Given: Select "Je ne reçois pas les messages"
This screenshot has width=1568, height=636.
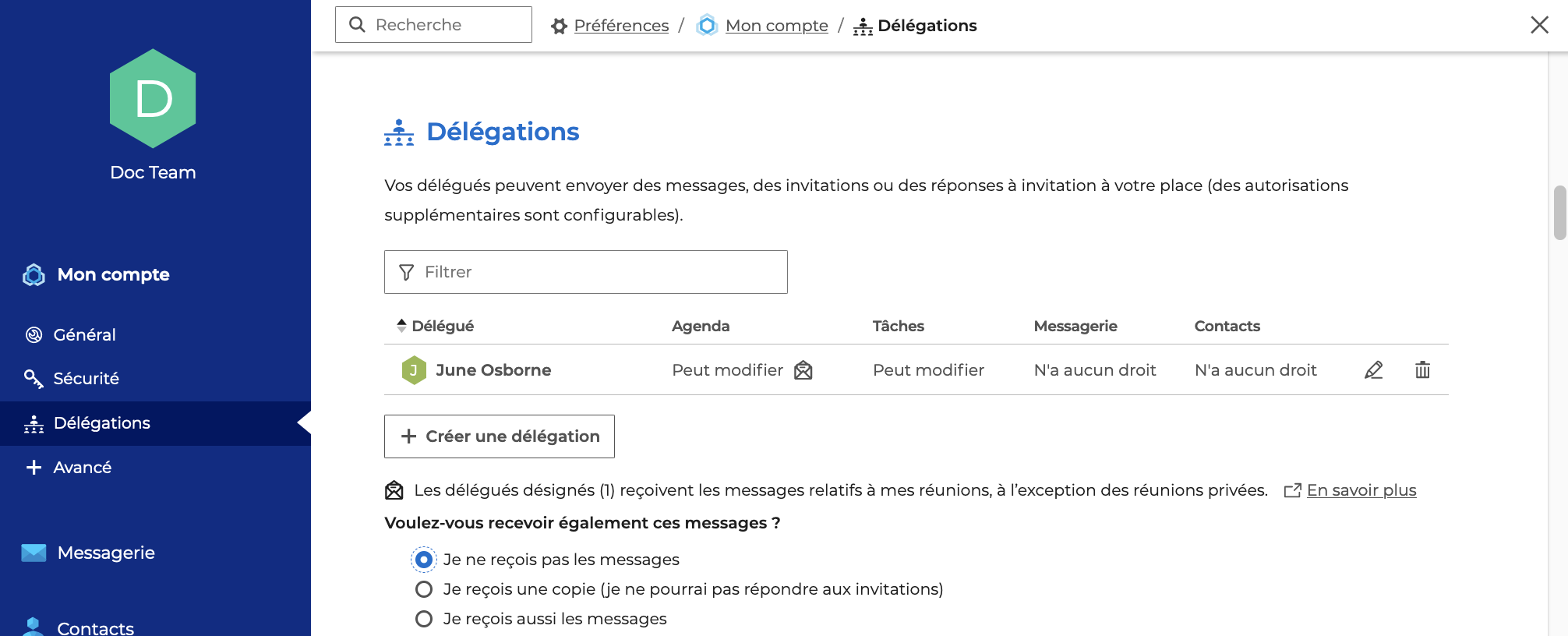Looking at the screenshot, I should pyautogui.click(x=424, y=560).
